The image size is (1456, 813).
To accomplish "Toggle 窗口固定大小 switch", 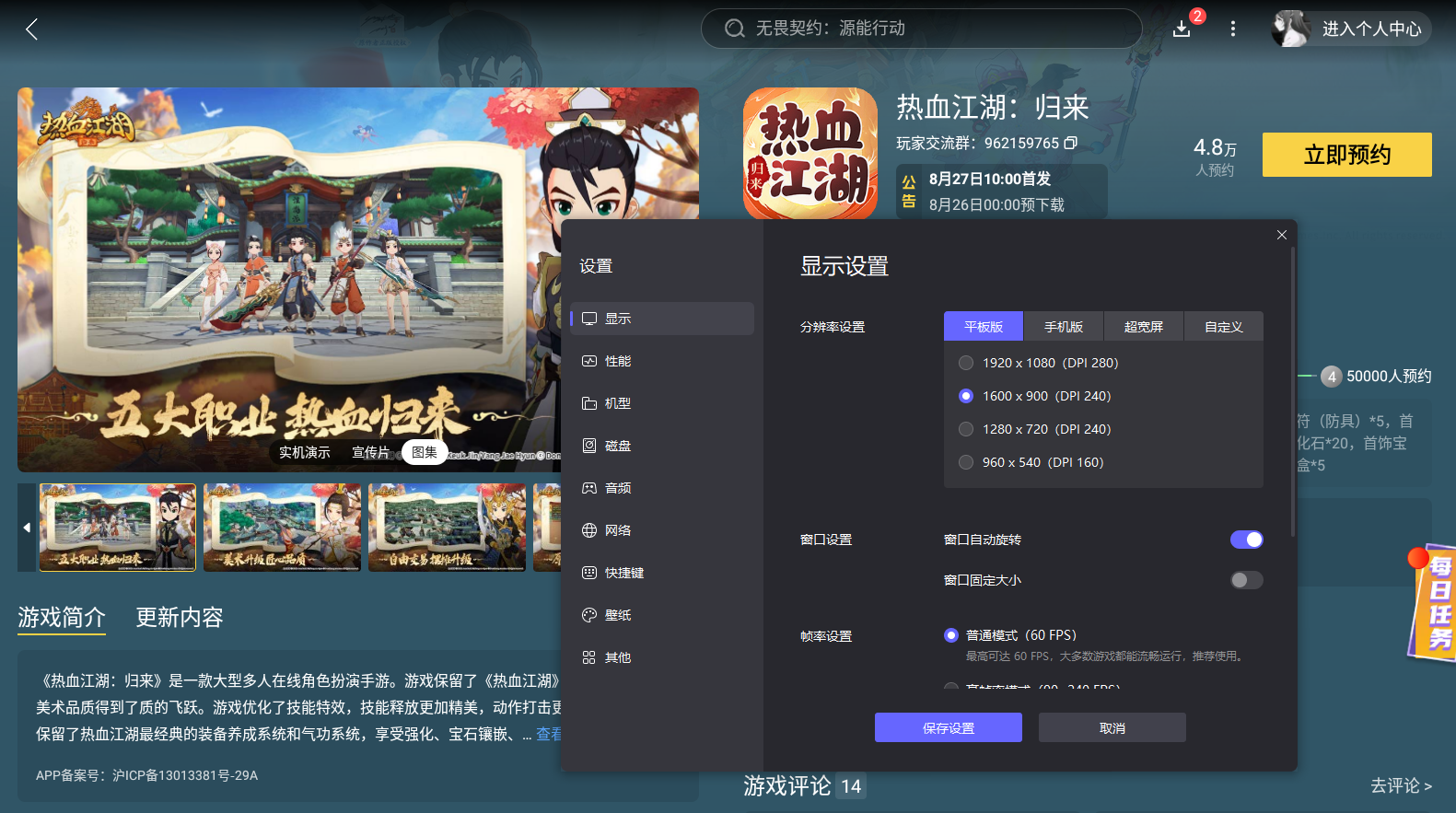I will coord(1247,580).
